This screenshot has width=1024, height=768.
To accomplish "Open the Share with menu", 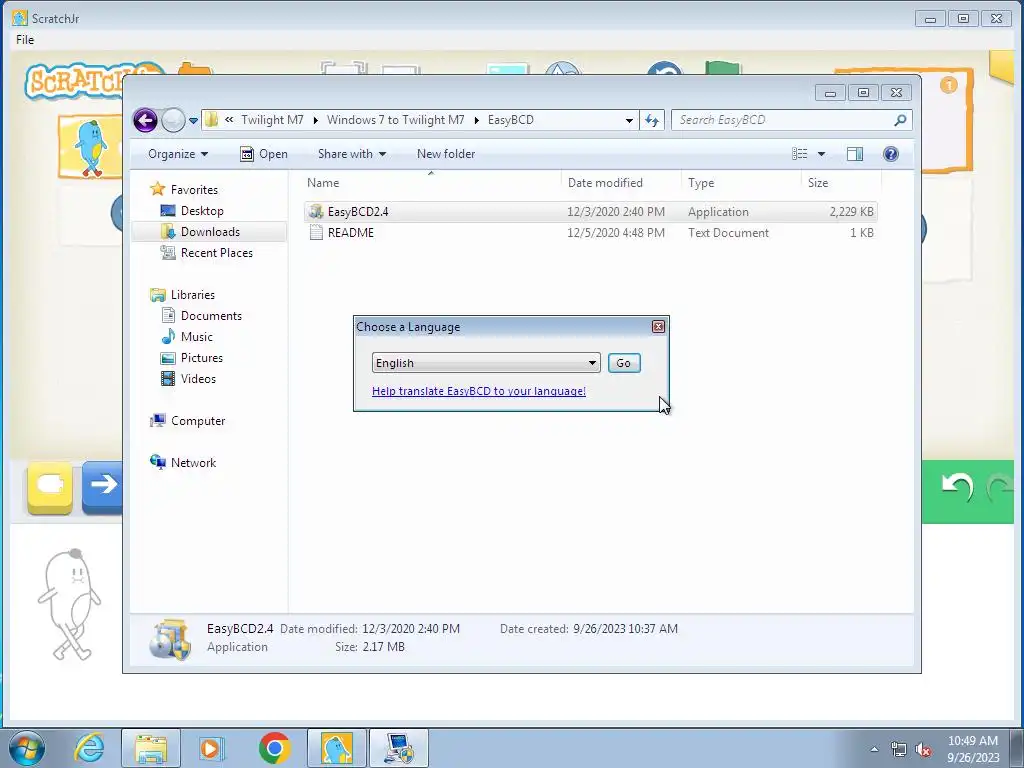I will pyautogui.click(x=351, y=154).
